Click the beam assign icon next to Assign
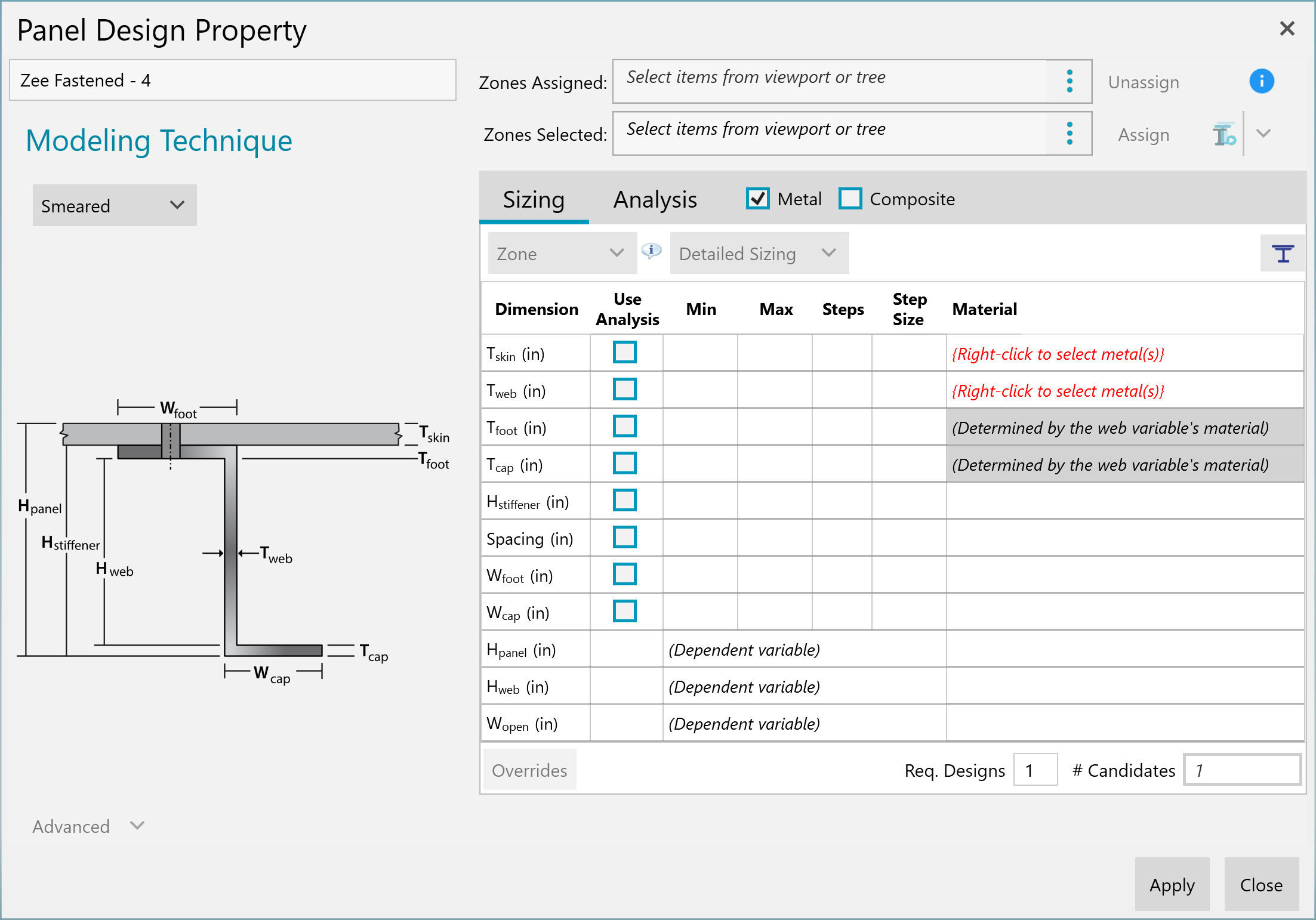The height and width of the screenshot is (920, 1316). coord(1224,134)
